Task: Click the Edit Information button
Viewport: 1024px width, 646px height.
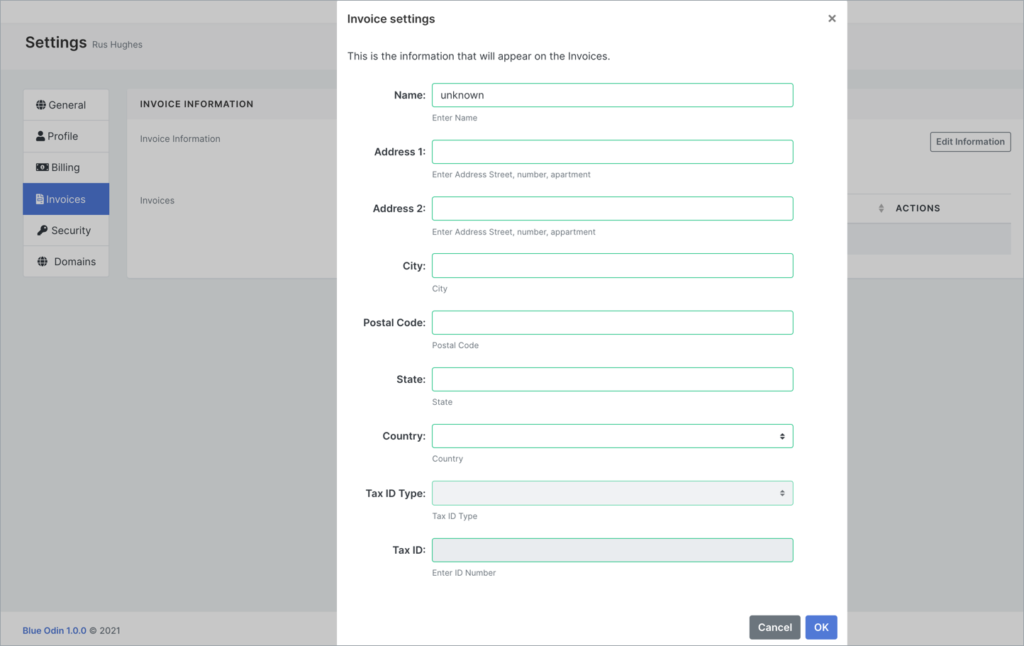Action: pyautogui.click(x=970, y=142)
